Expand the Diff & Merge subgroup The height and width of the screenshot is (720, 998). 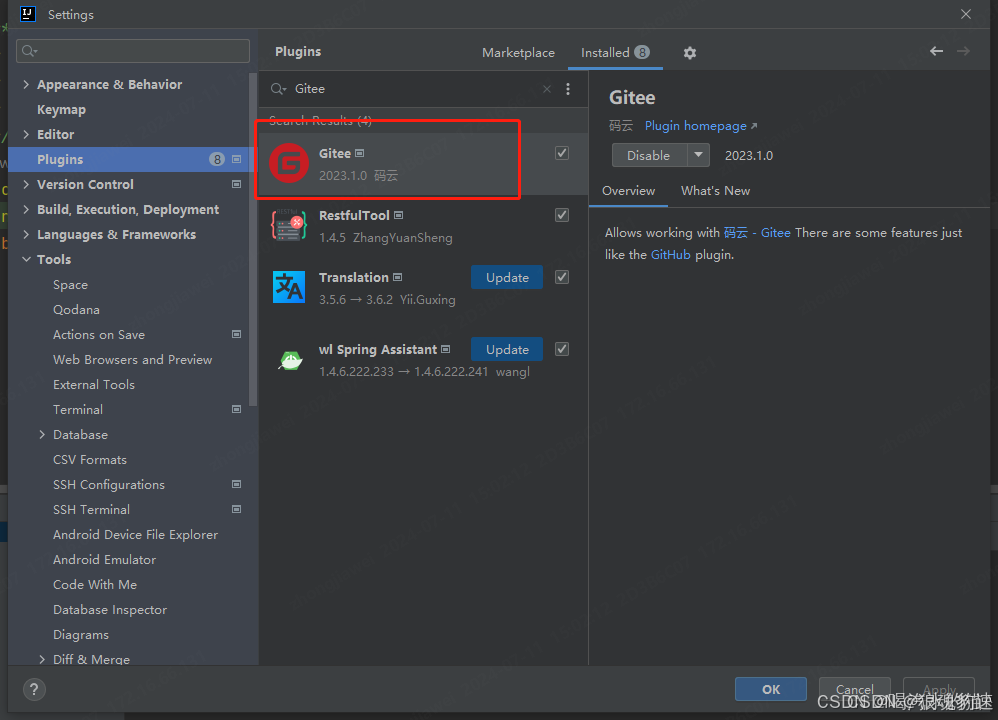click(42, 660)
